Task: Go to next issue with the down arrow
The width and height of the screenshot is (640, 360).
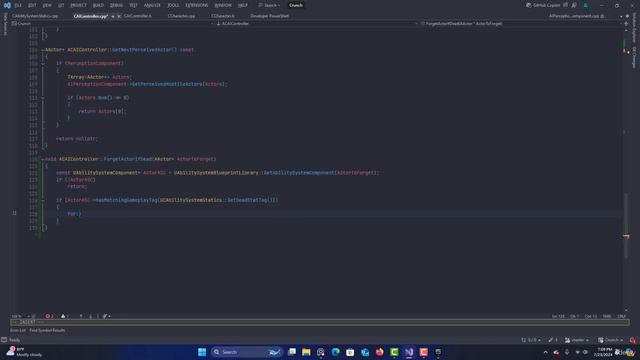Action: click(90, 316)
